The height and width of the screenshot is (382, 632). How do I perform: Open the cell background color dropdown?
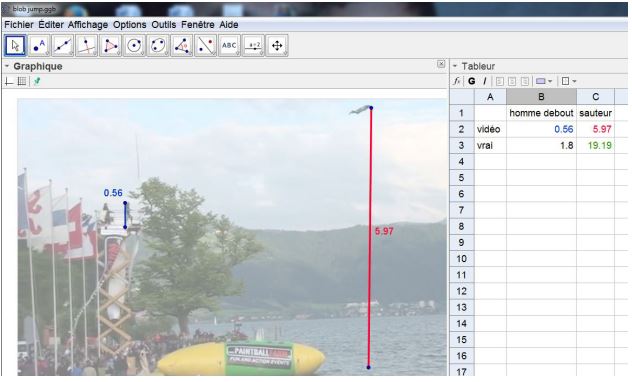pyautogui.click(x=550, y=81)
